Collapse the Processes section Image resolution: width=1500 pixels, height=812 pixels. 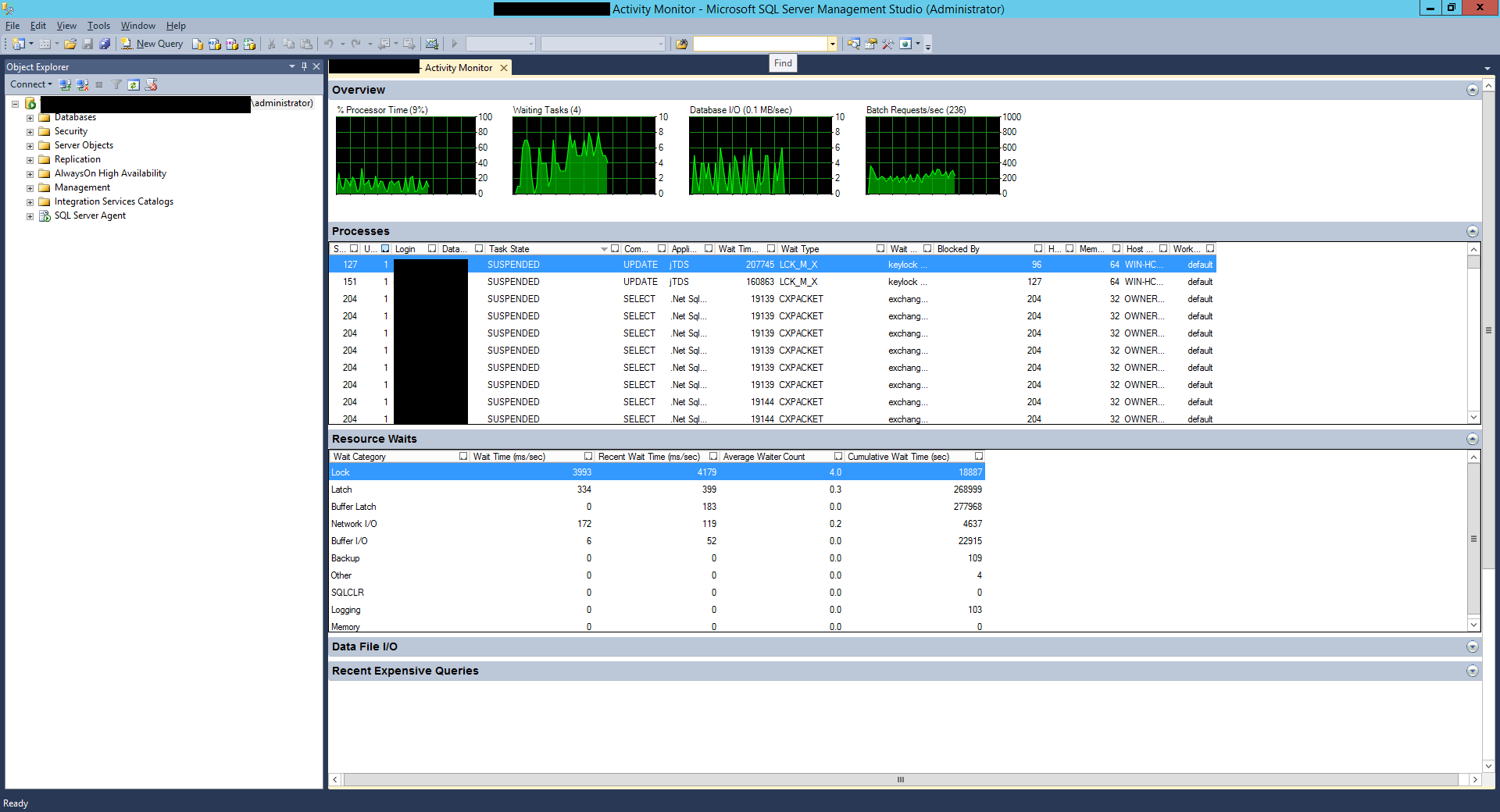[x=1472, y=231]
